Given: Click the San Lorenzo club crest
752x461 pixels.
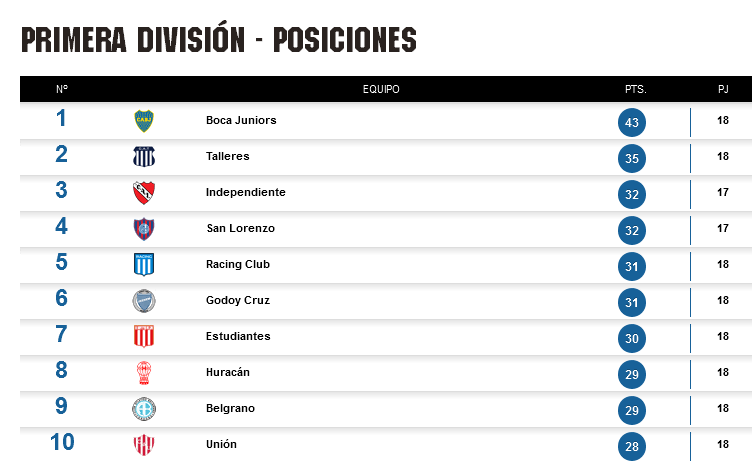Looking at the screenshot, I should pyautogui.click(x=144, y=229).
